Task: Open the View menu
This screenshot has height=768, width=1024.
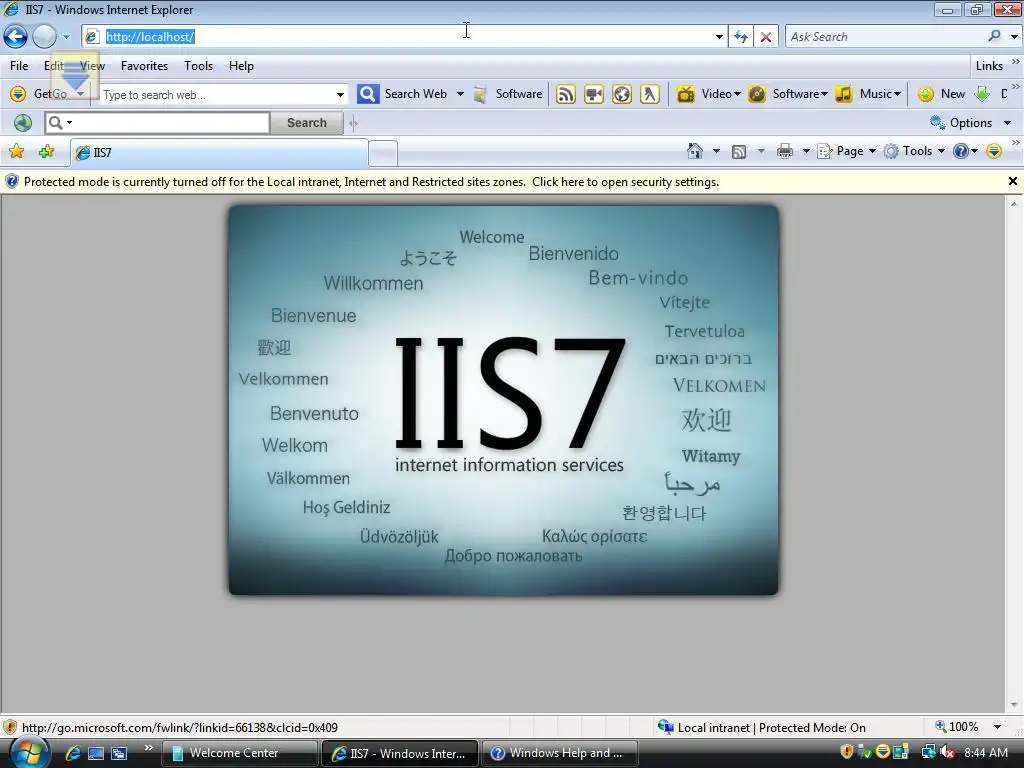Action: point(92,66)
